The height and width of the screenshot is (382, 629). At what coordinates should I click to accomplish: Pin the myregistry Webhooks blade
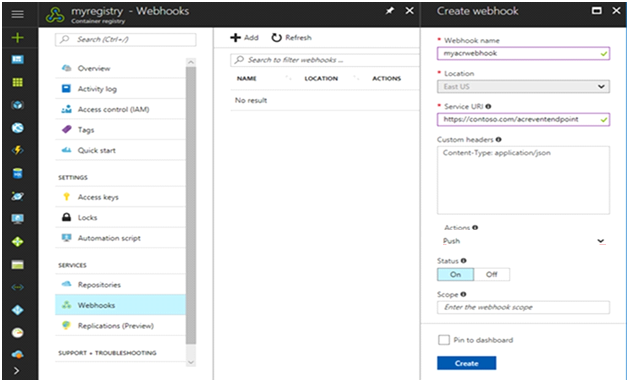pyautogui.click(x=390, y=11)
